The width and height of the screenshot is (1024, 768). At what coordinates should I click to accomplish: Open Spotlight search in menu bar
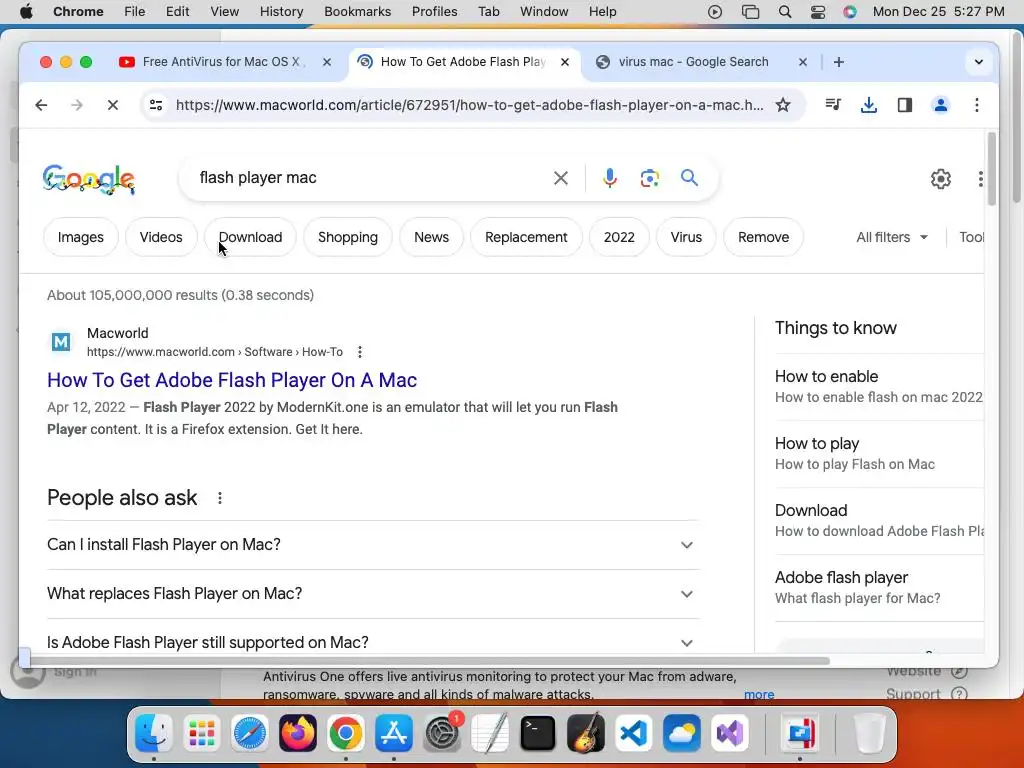pyautogui.click(x=785, y=12)
